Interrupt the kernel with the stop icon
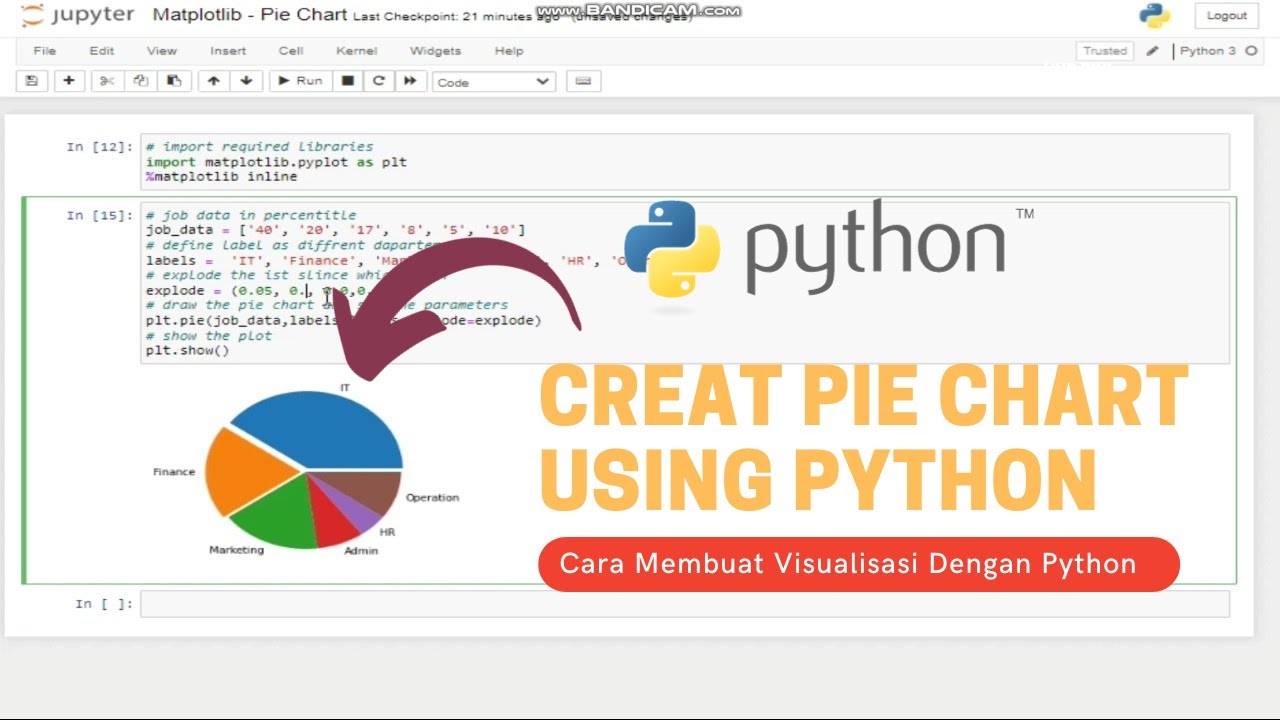Viewport: 1280px width, 720px height. pos(347,81)
